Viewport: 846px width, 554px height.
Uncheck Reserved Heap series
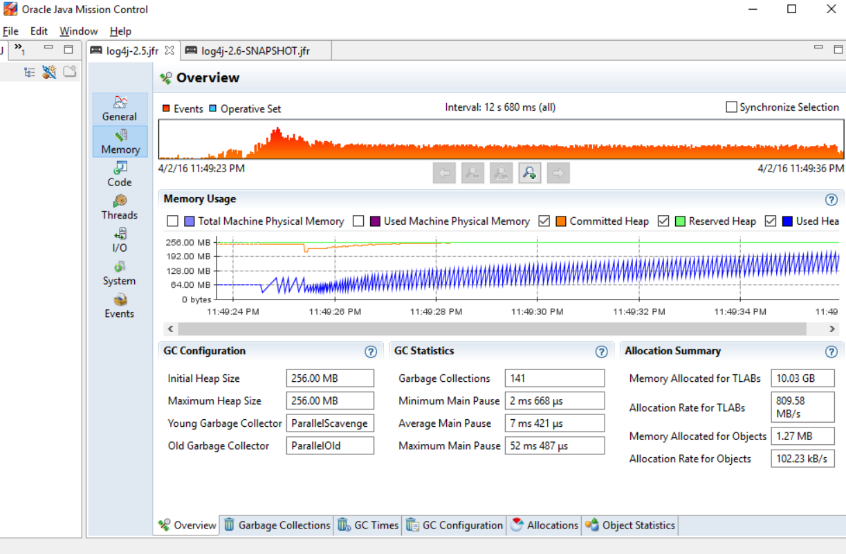click(x=664, y=221)
